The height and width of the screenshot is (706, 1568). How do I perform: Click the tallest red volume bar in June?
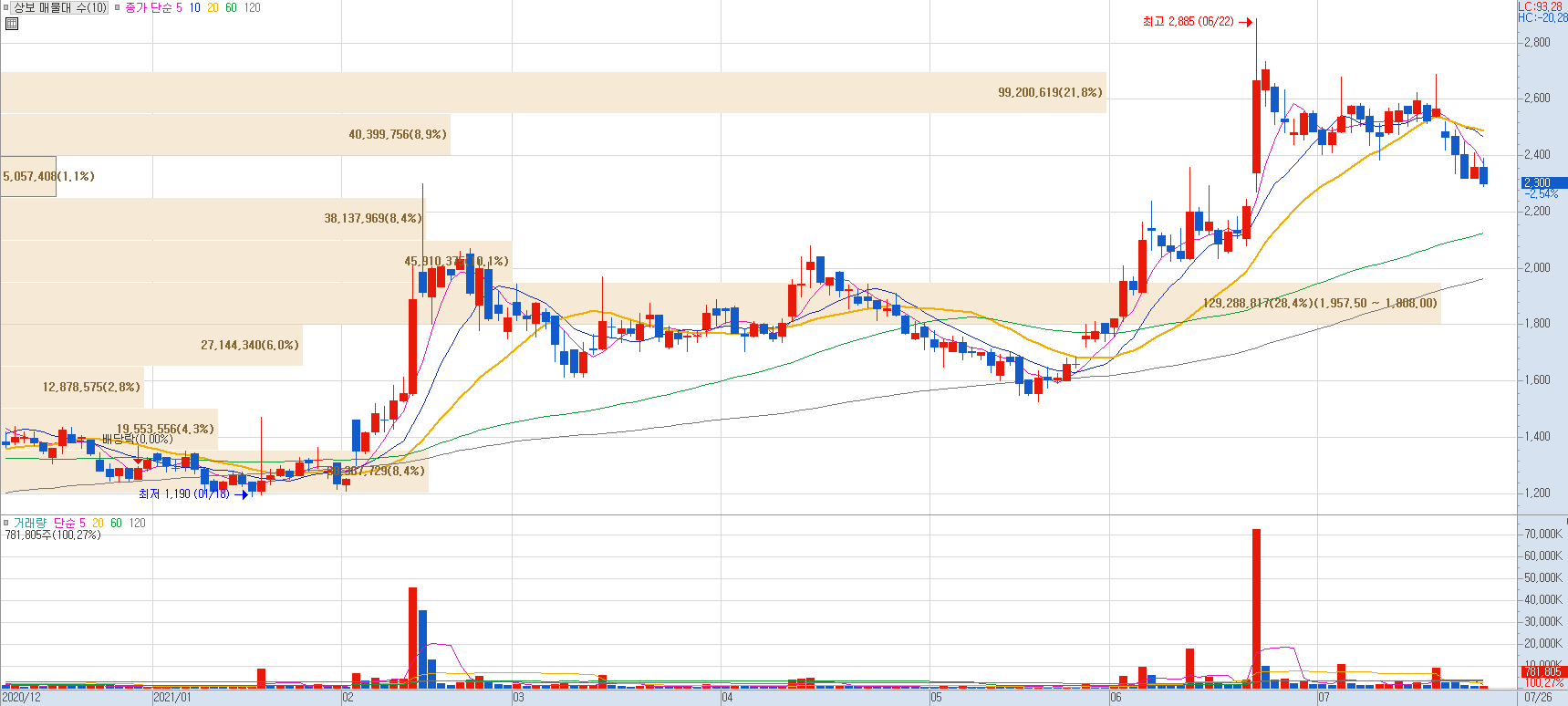coord(1256,608)
